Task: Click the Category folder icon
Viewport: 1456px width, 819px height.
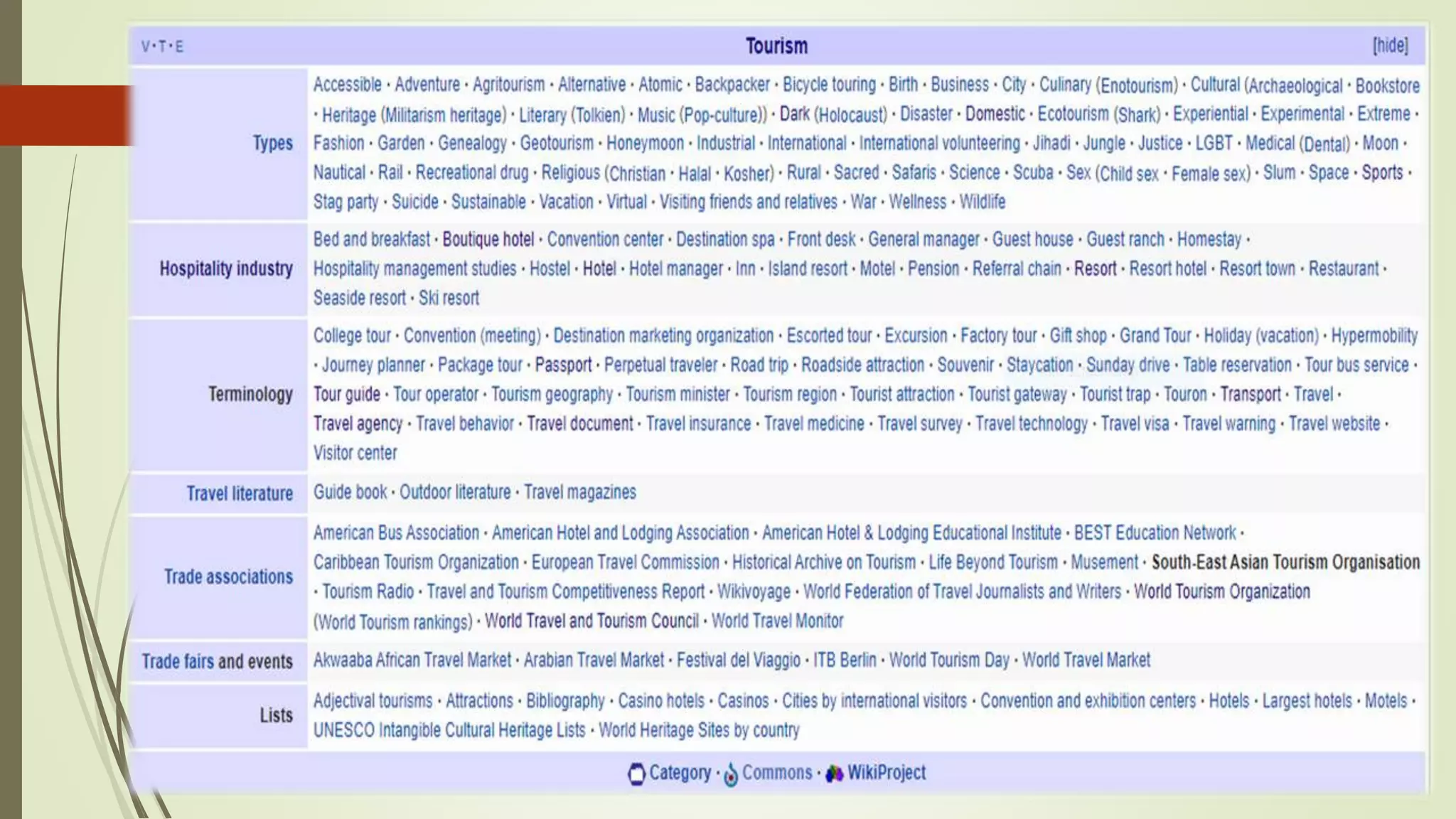Action: point(636,773)
